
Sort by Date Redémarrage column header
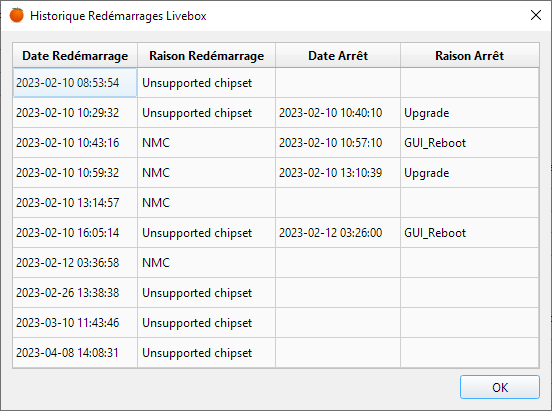[x=75, y=55]
